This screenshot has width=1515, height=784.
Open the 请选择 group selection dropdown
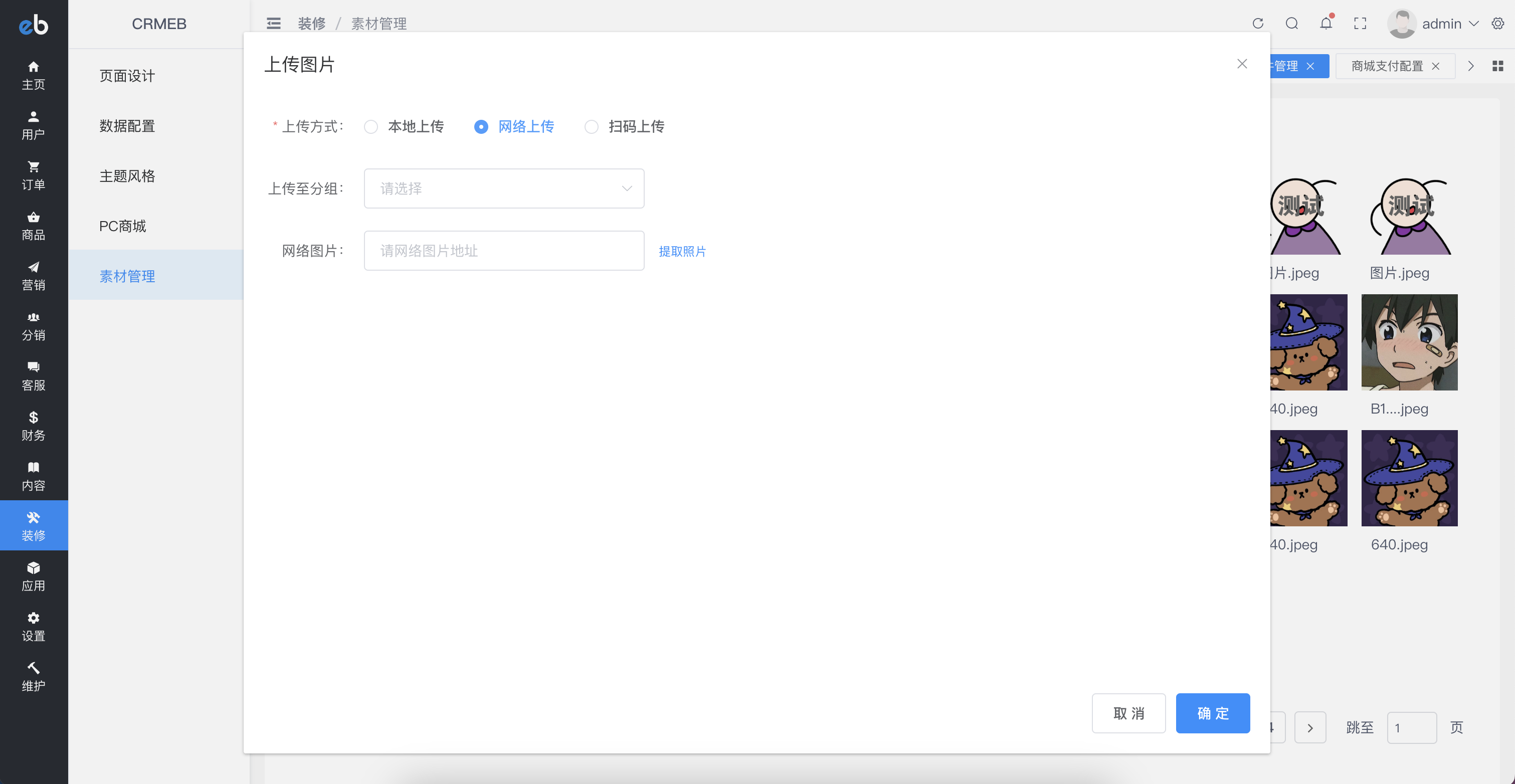click(x=503, y=188)
